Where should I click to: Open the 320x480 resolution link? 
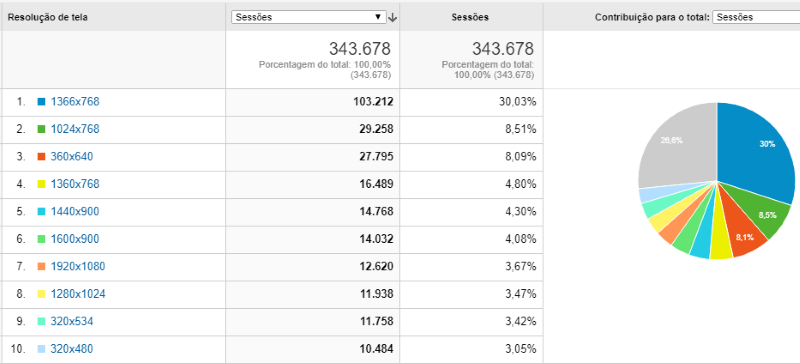pyautogui.click(x=72, y=349)
